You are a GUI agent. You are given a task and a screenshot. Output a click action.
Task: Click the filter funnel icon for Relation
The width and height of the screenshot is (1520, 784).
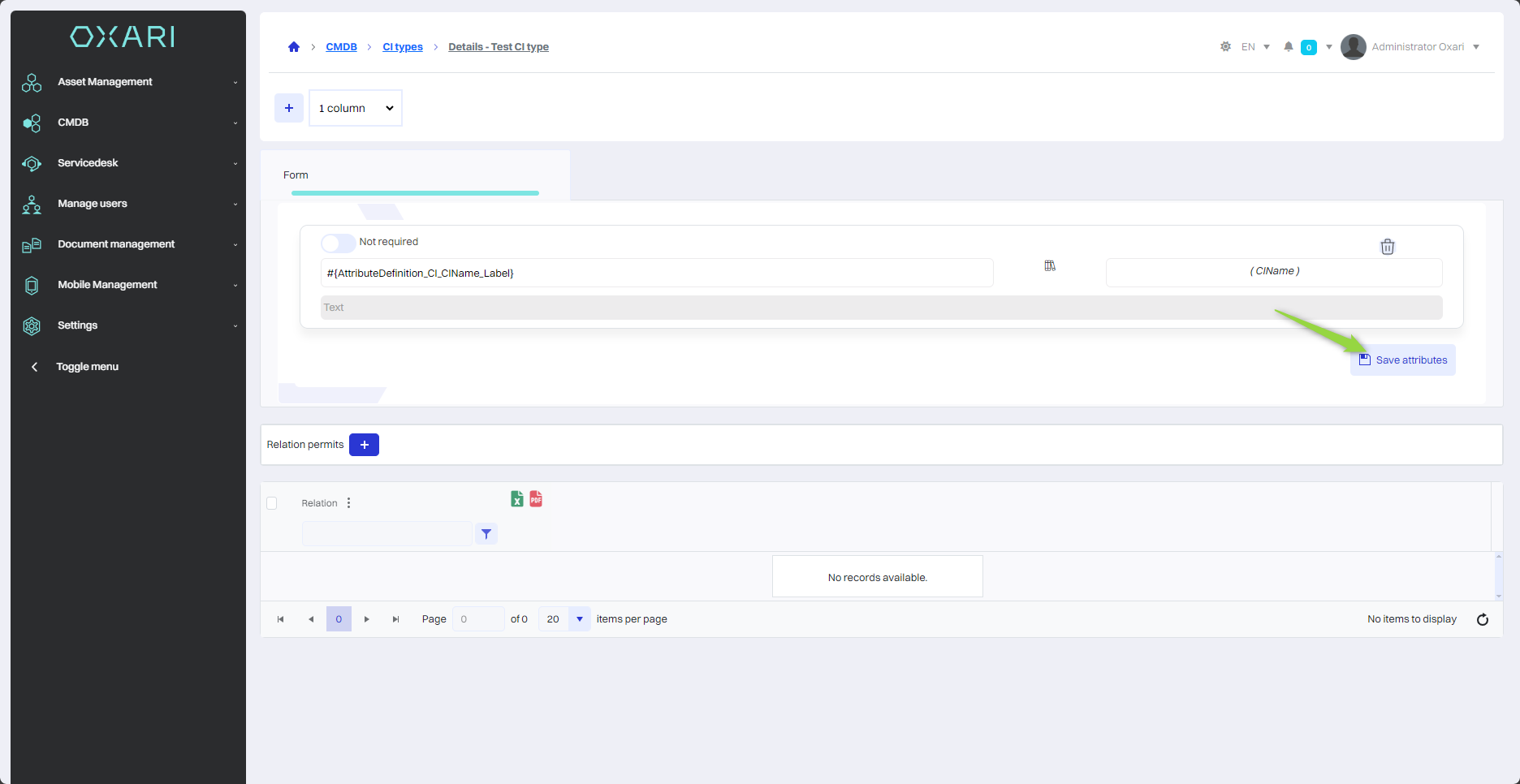(486, 534)
